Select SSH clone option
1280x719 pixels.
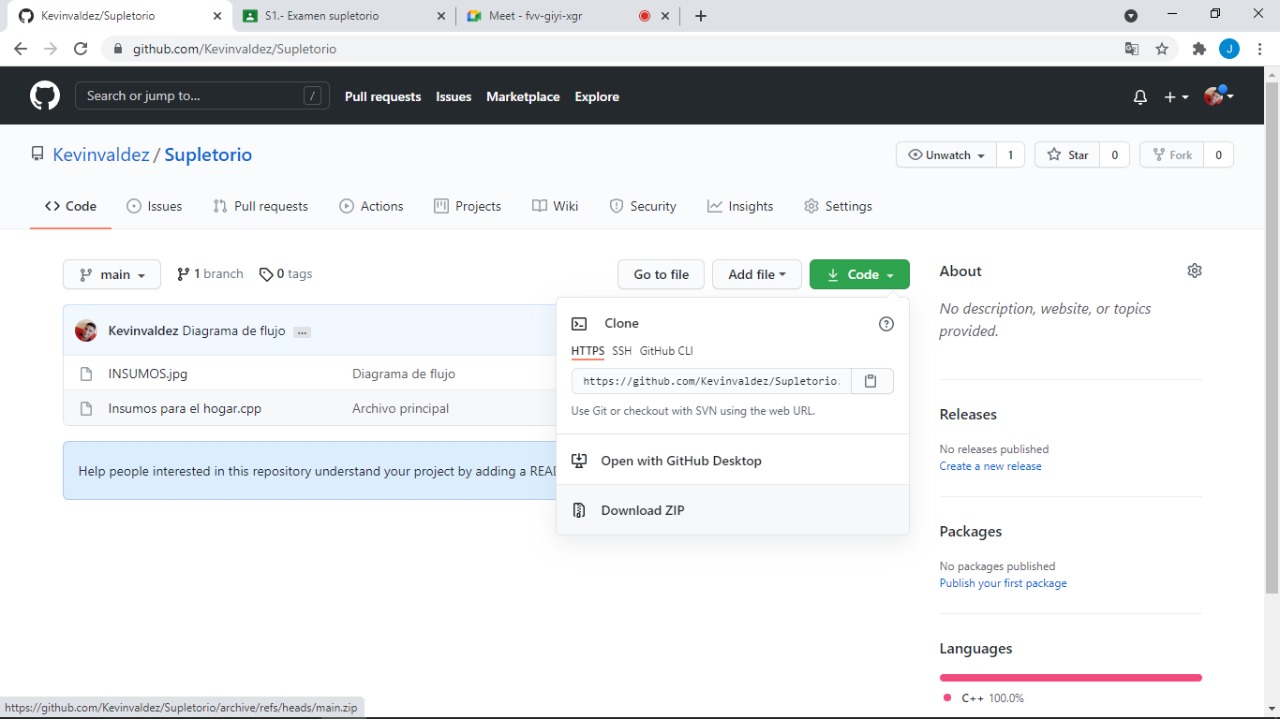622,351
